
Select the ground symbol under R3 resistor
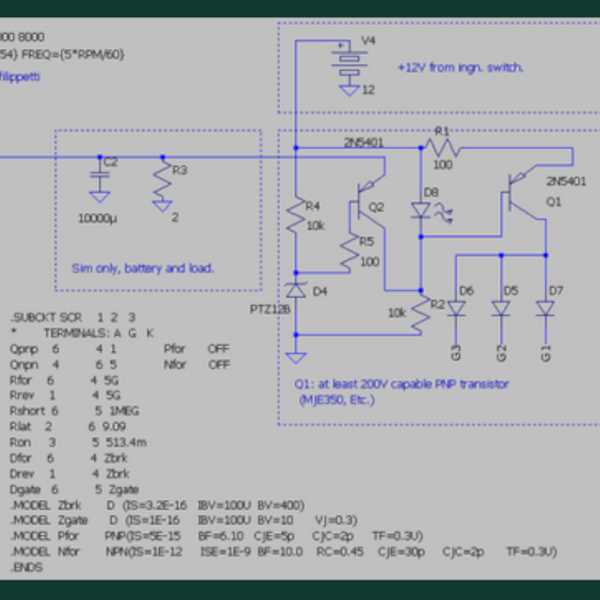pyautogui.click(x=162, y=207)
